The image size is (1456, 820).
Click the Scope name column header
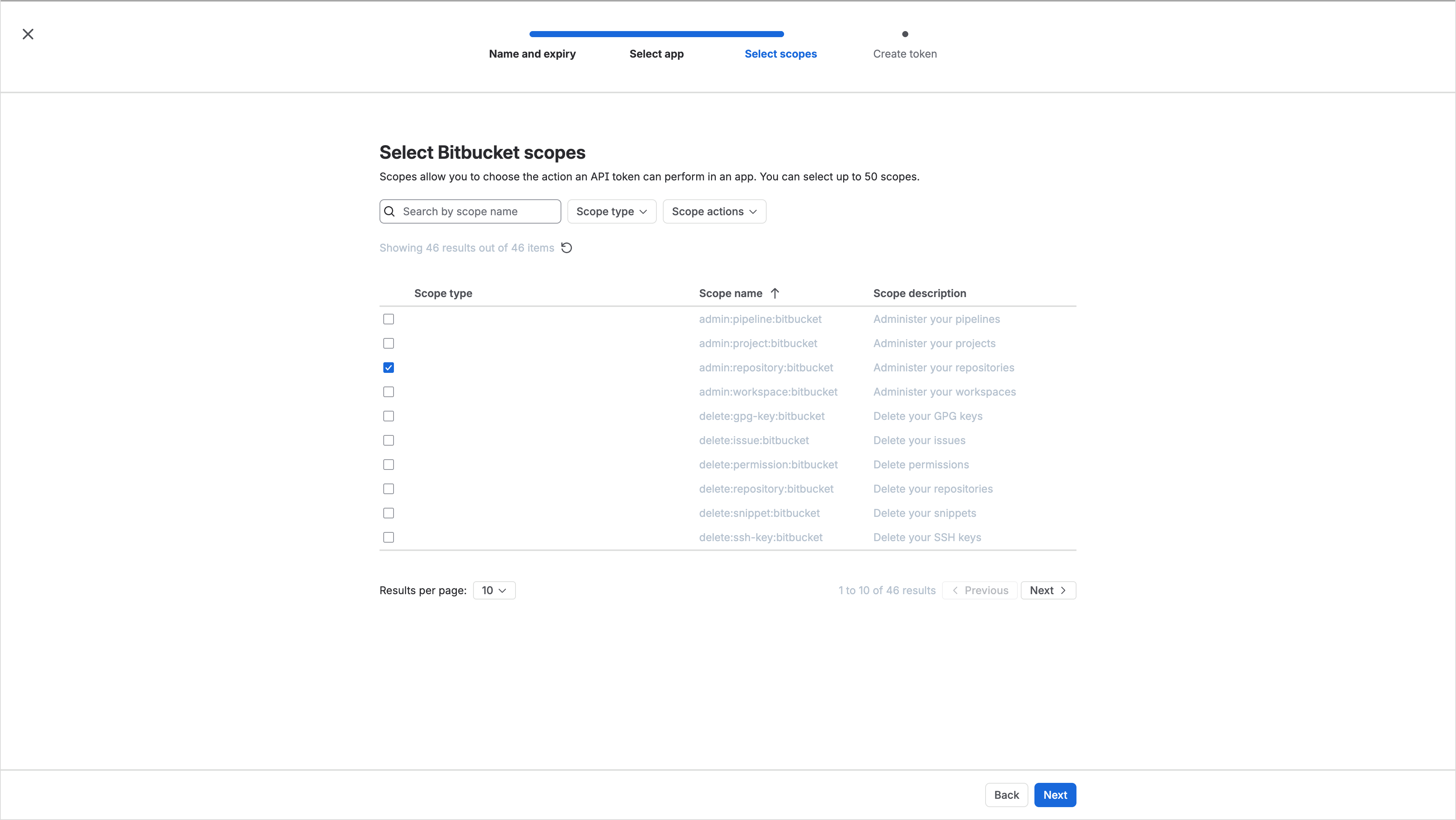[x=730, y=294]
